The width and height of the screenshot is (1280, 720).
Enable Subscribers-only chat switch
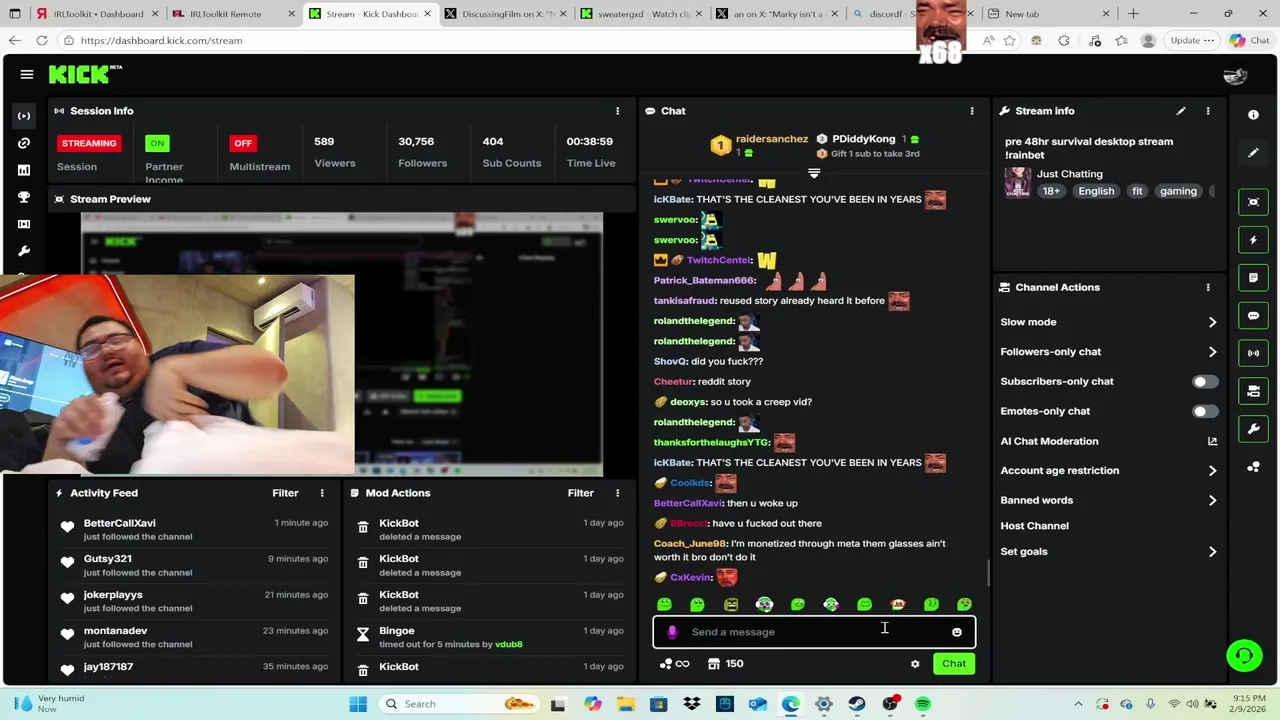(x=1205, y=382)
